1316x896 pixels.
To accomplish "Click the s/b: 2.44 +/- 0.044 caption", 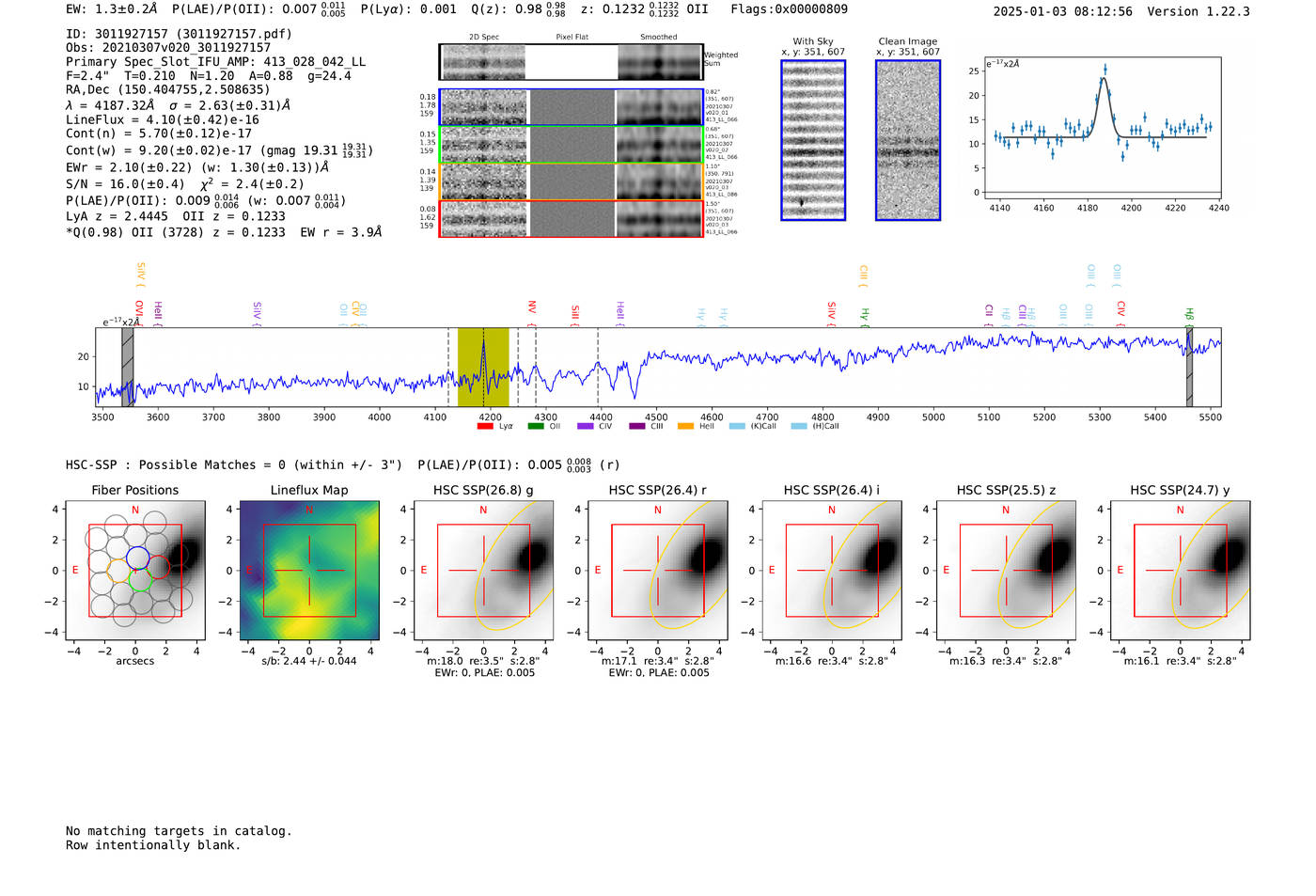I will click(309, 661).
